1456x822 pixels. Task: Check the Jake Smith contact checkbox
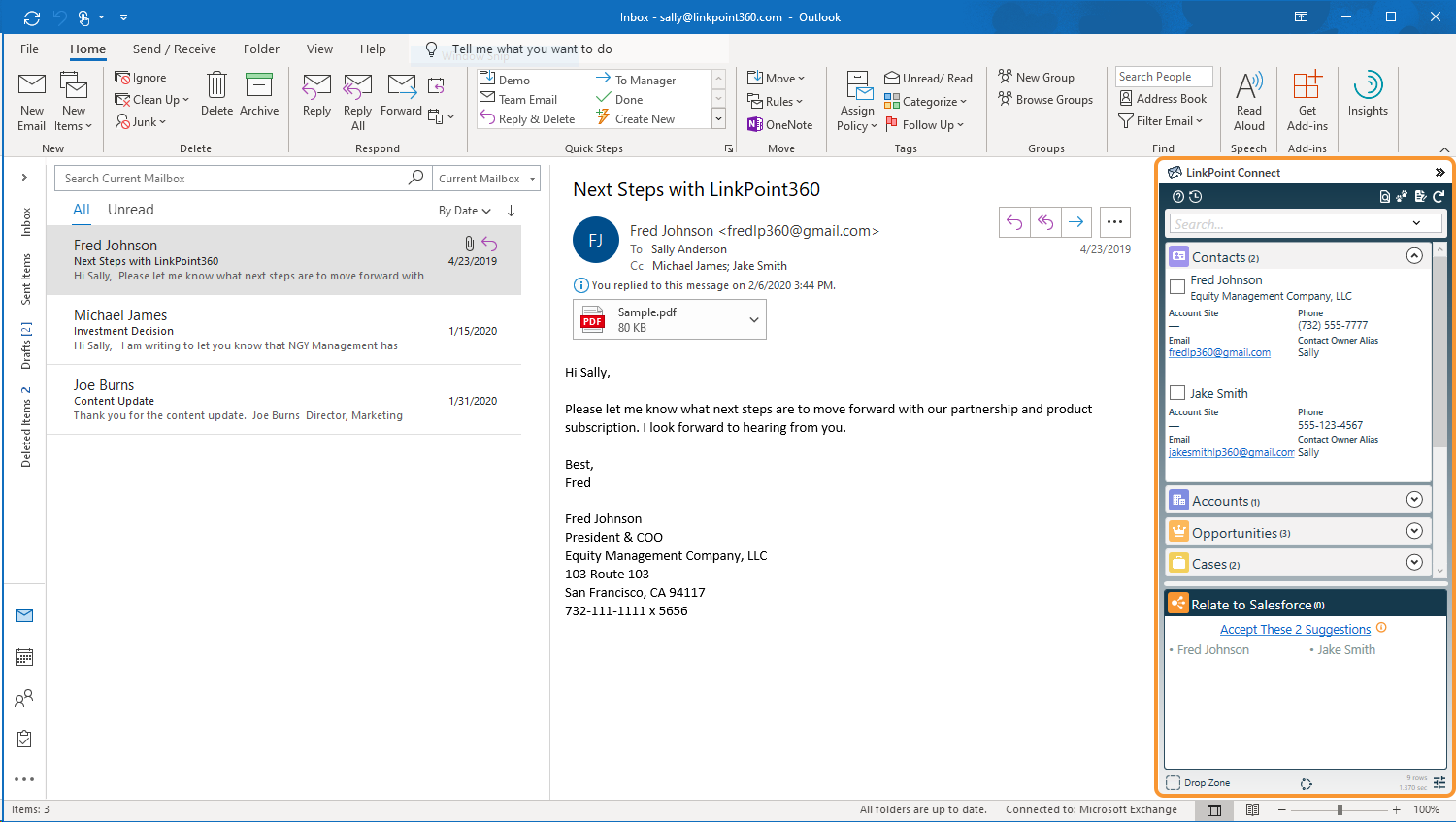(x=1177, y=393)
